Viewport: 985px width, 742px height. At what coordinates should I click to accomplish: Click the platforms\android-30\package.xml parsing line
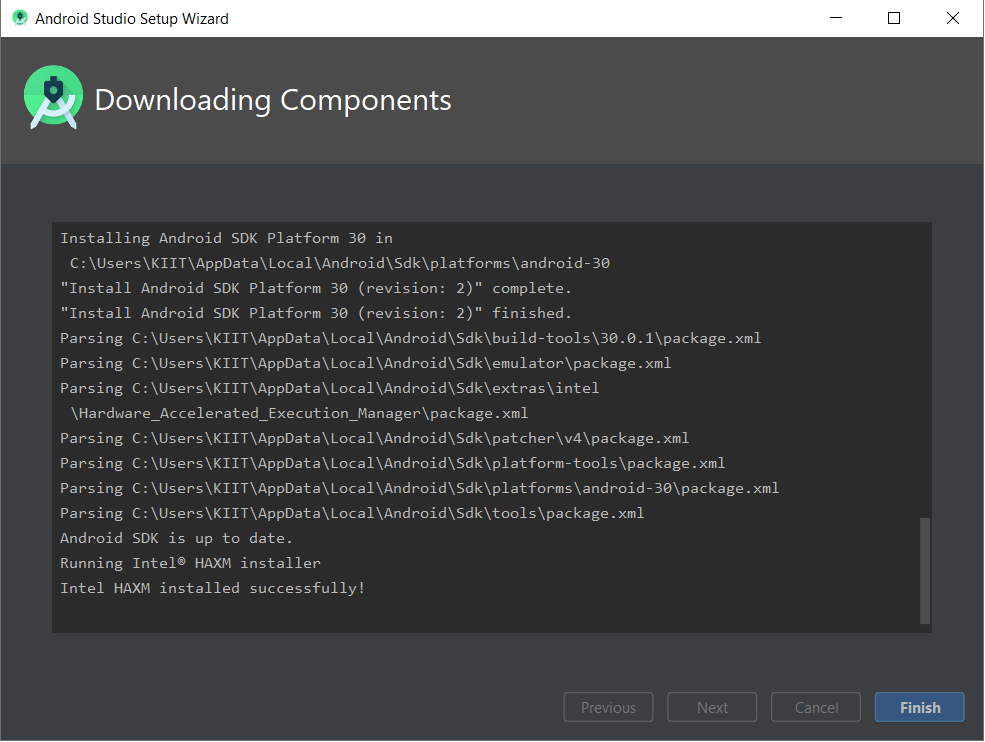coord(420,488)
